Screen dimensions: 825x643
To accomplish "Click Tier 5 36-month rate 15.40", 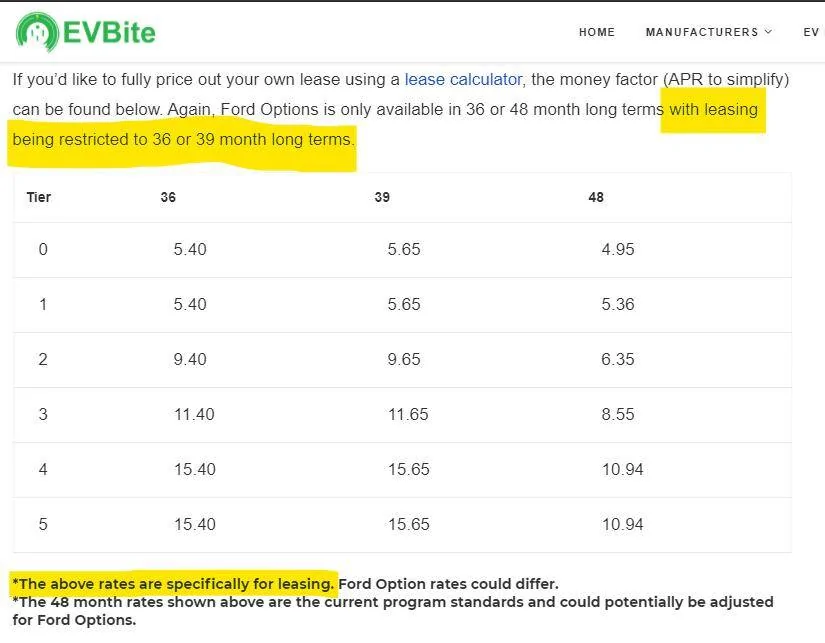I will (x=195, y=524).
